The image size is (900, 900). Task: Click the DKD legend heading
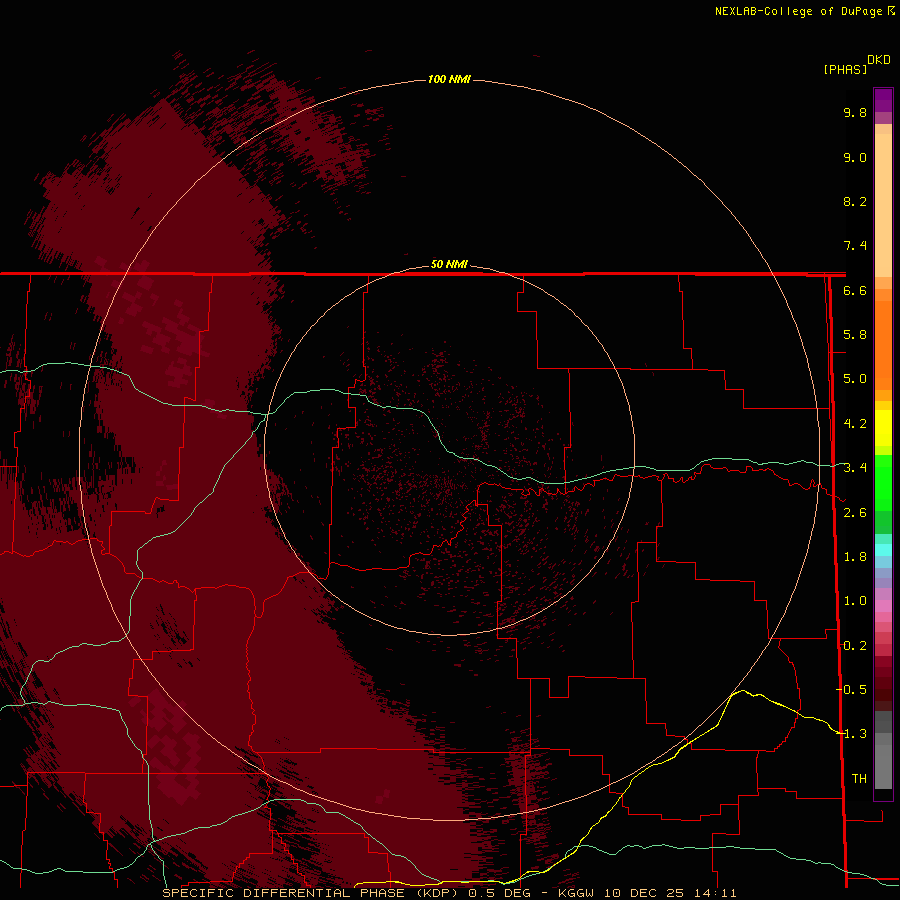[879, 60]
